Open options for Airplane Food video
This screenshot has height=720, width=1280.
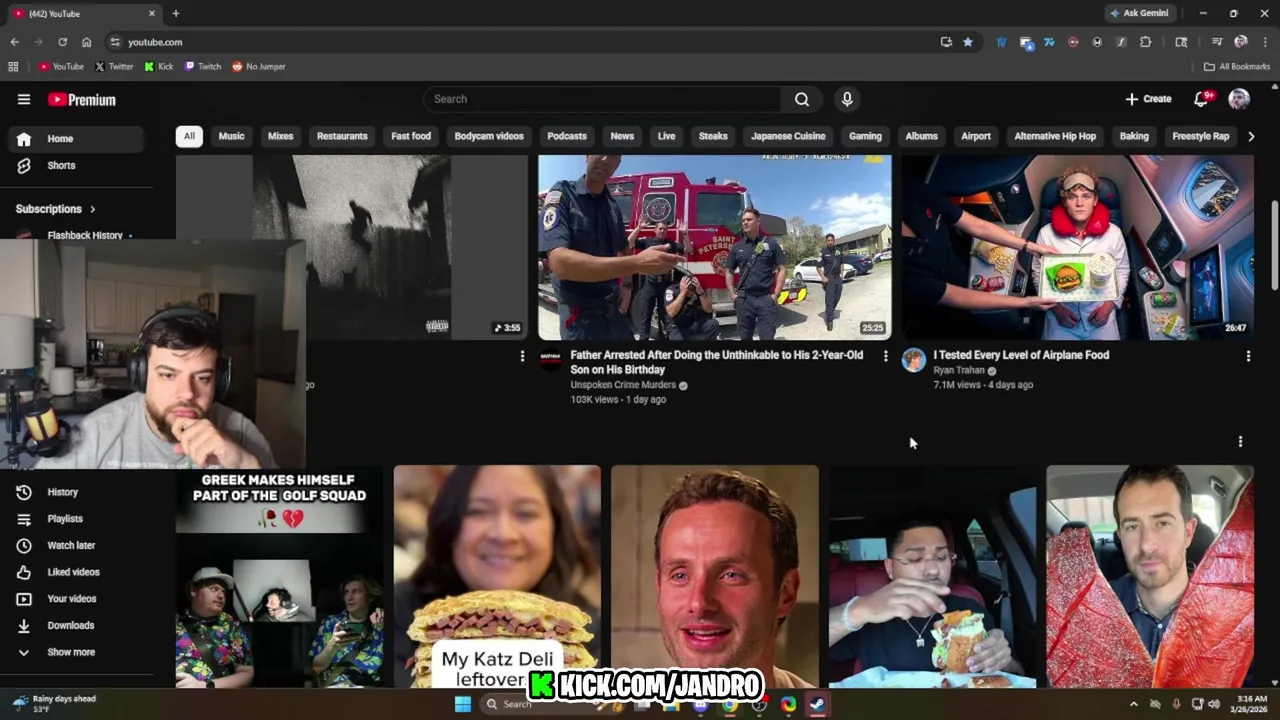(1248, 356)
